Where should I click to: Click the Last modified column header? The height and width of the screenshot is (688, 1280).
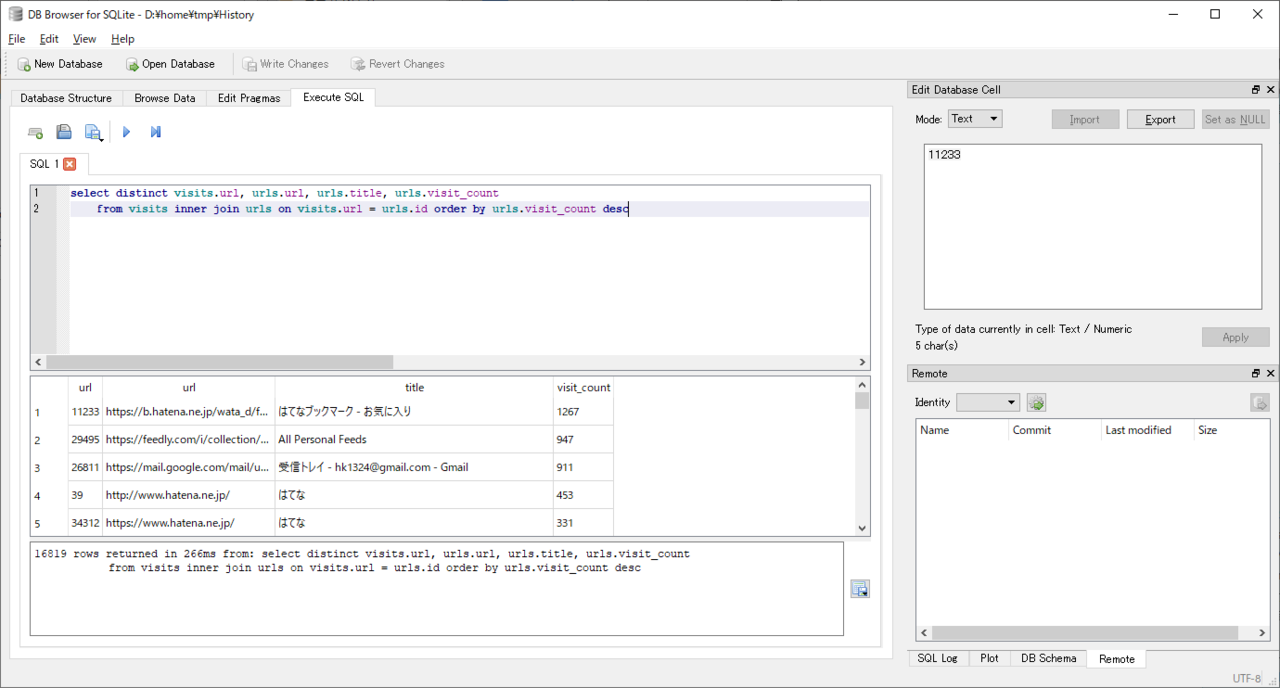[x=1147, y=430]
